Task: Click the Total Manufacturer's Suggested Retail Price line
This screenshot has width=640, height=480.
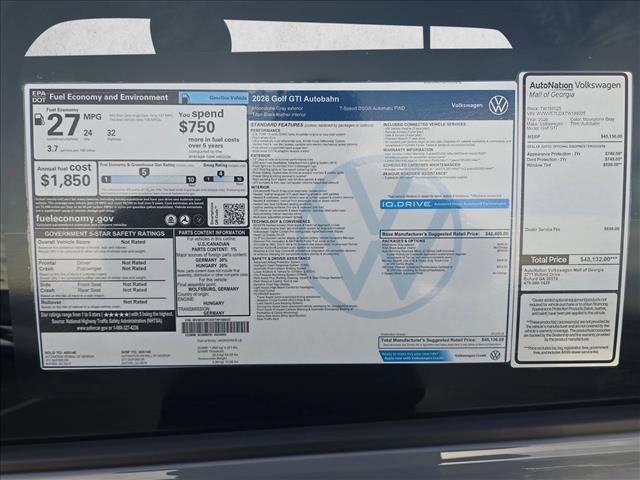Action: [442, 340]
